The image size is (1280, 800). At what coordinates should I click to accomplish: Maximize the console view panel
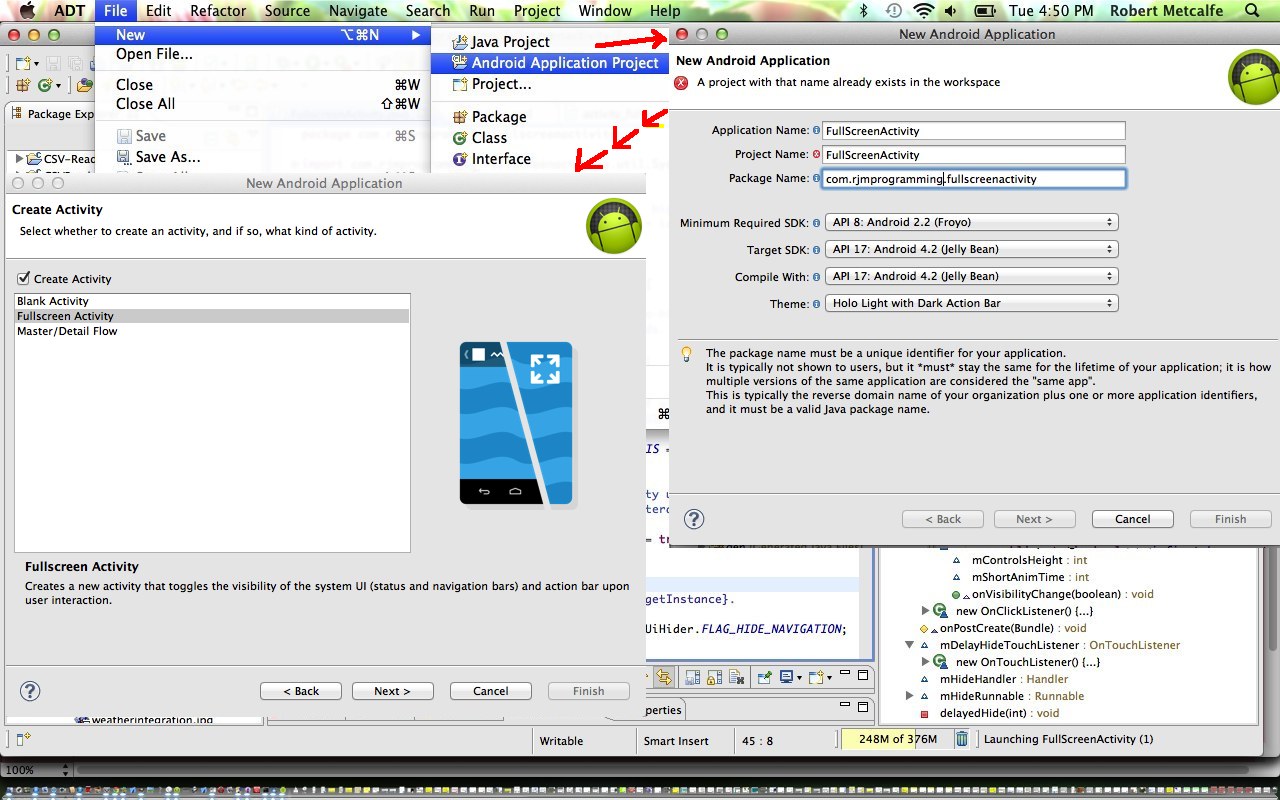pos(863,675)
